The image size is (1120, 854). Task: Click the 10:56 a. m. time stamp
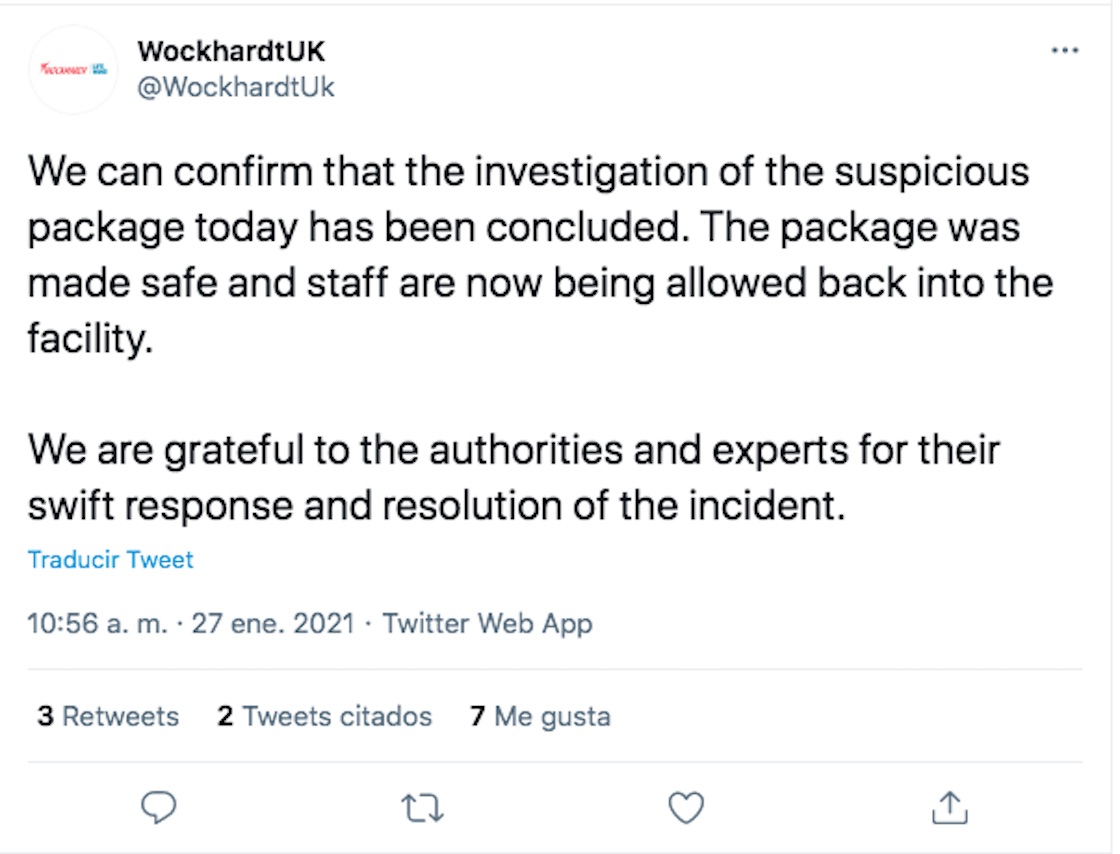click(x=98, y=624)
